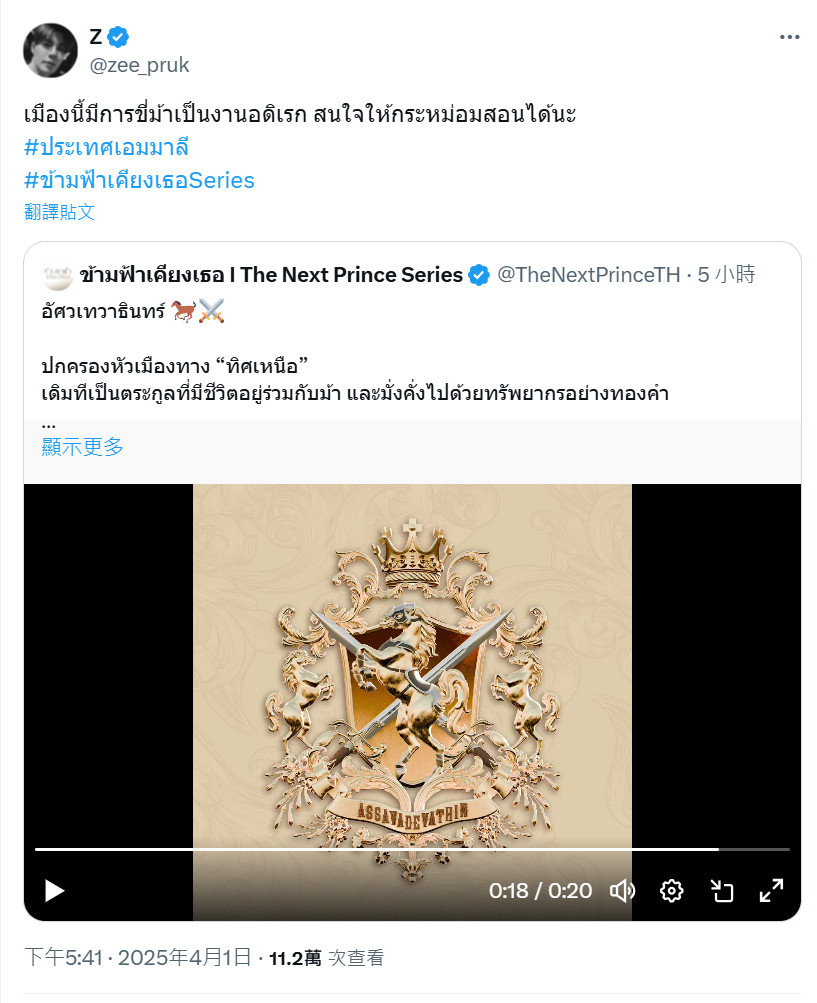
Task: Open hashtag #ประเทศเอมมาลี
Action: point(106,147)
